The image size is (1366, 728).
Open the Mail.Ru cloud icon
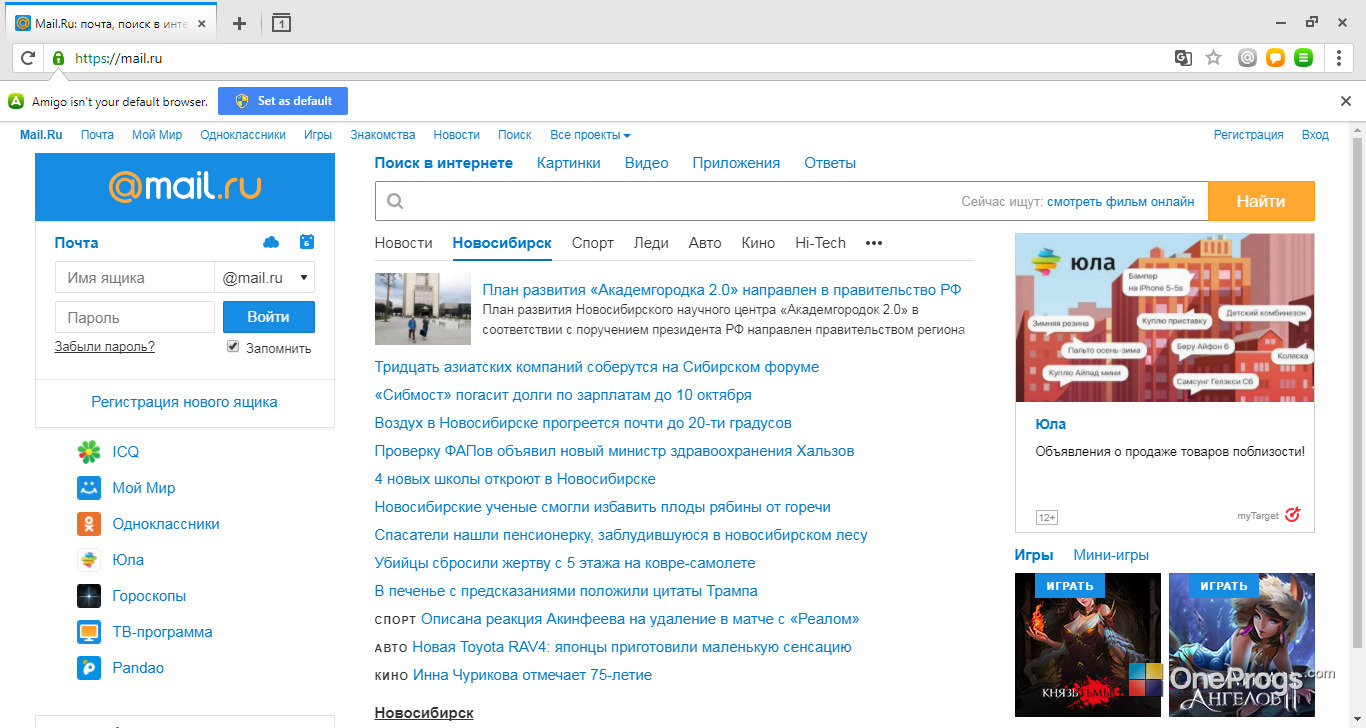click(x=270, y=242)
